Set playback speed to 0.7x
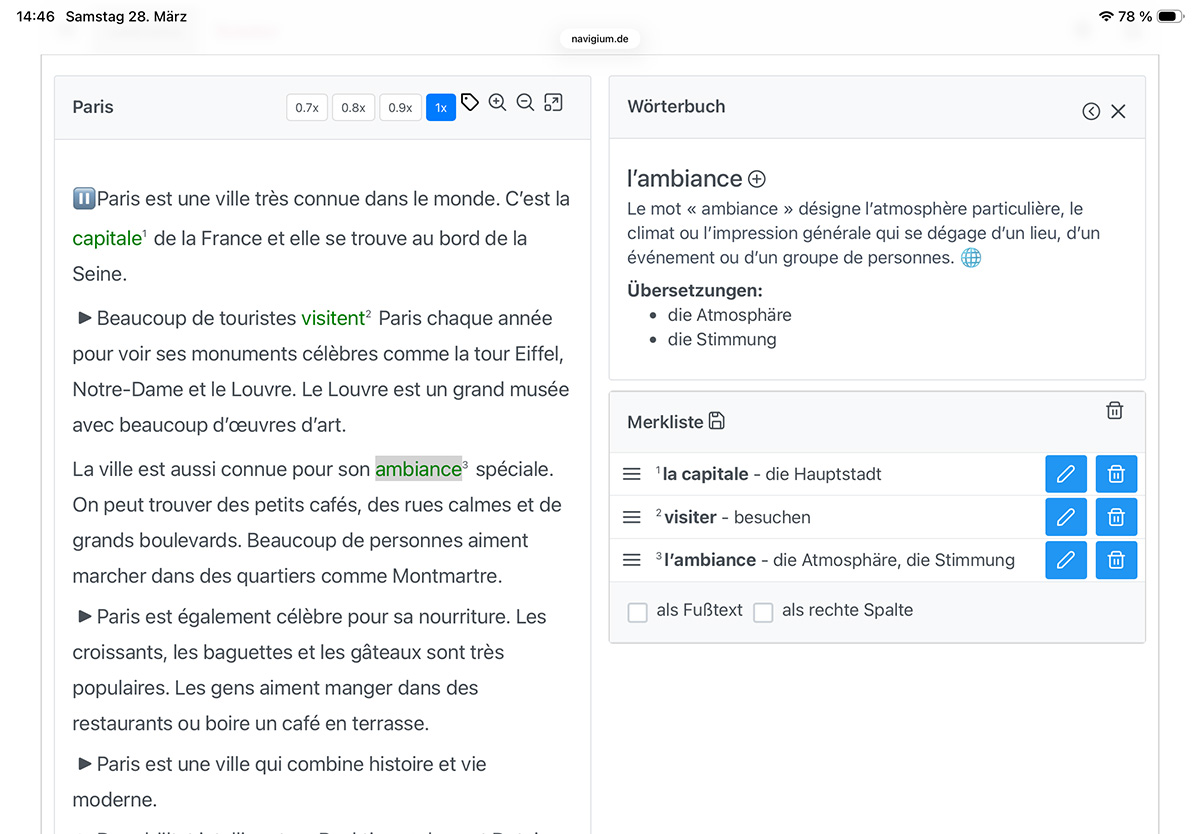The height and width of the screenshot is (834, 1200). point(307,107)
